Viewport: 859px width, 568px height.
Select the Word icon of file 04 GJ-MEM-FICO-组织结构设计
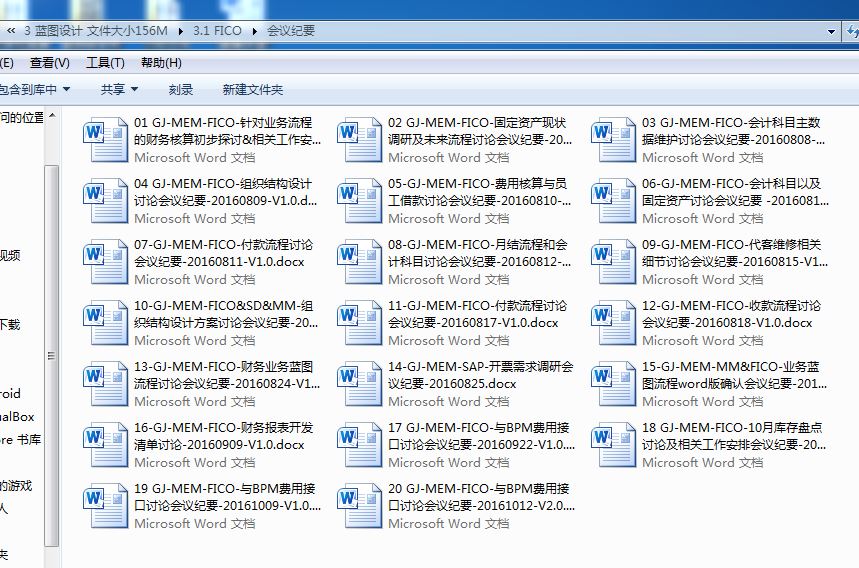coord(105,200)
